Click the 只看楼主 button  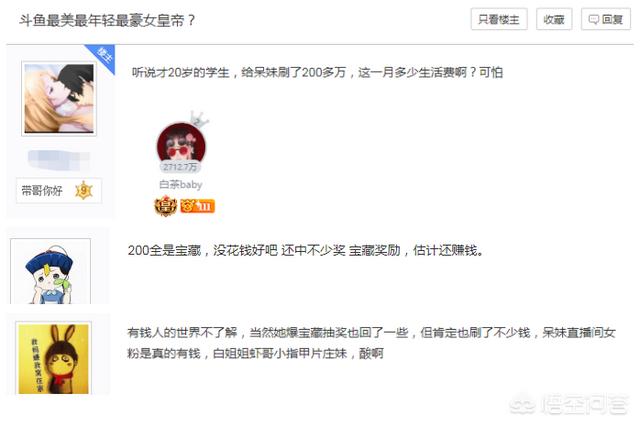[499, 19]
